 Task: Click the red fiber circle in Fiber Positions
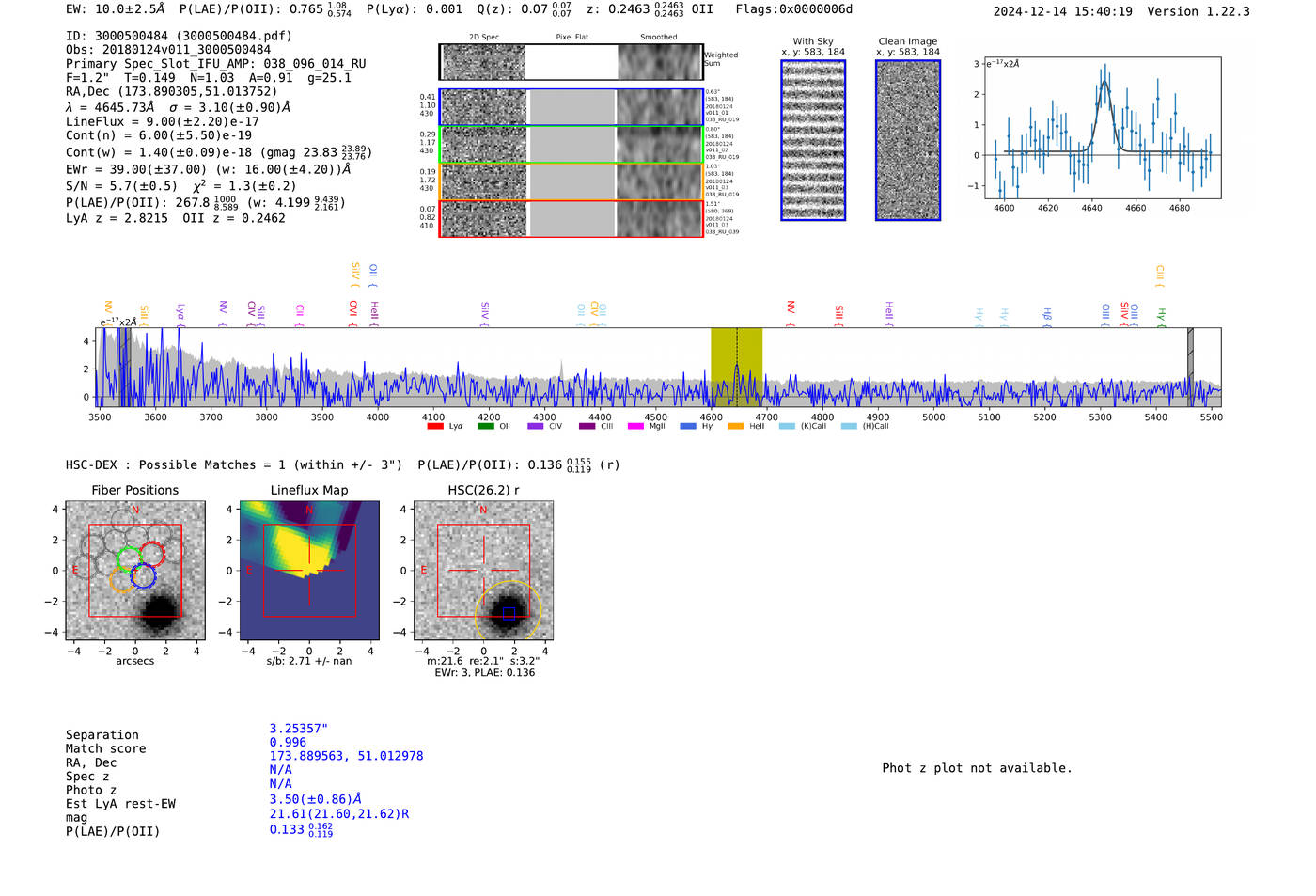click(x=152, y=554)
